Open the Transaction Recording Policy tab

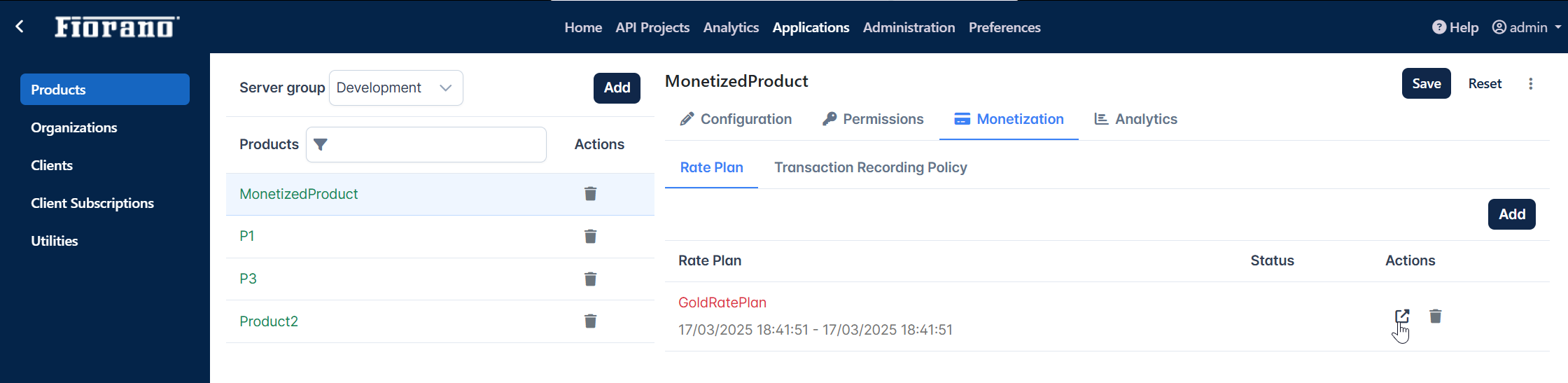[871, 167]
